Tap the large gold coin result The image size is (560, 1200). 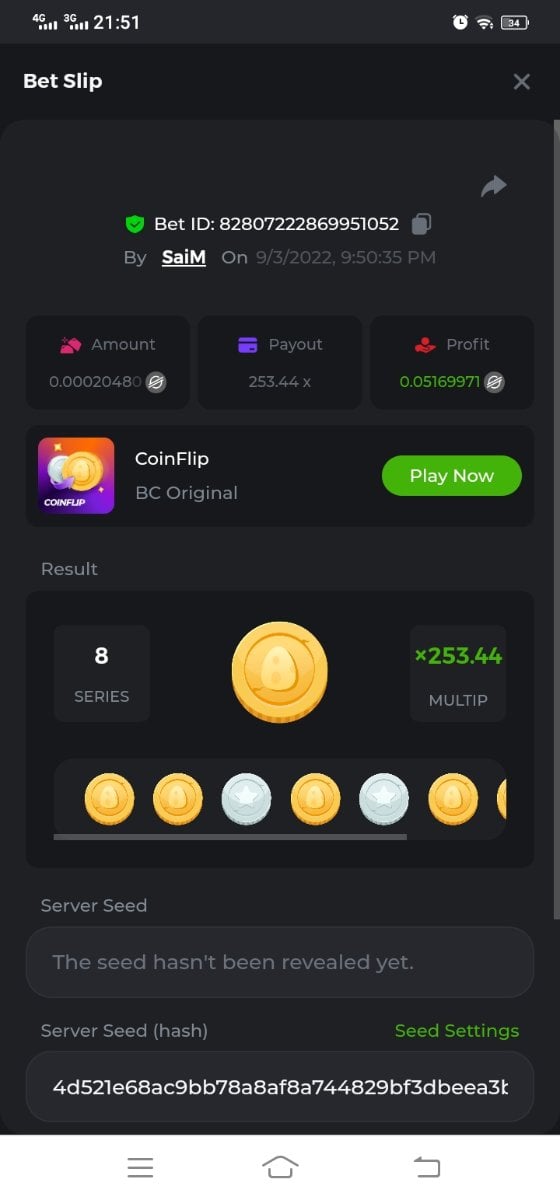pos(280,671)
